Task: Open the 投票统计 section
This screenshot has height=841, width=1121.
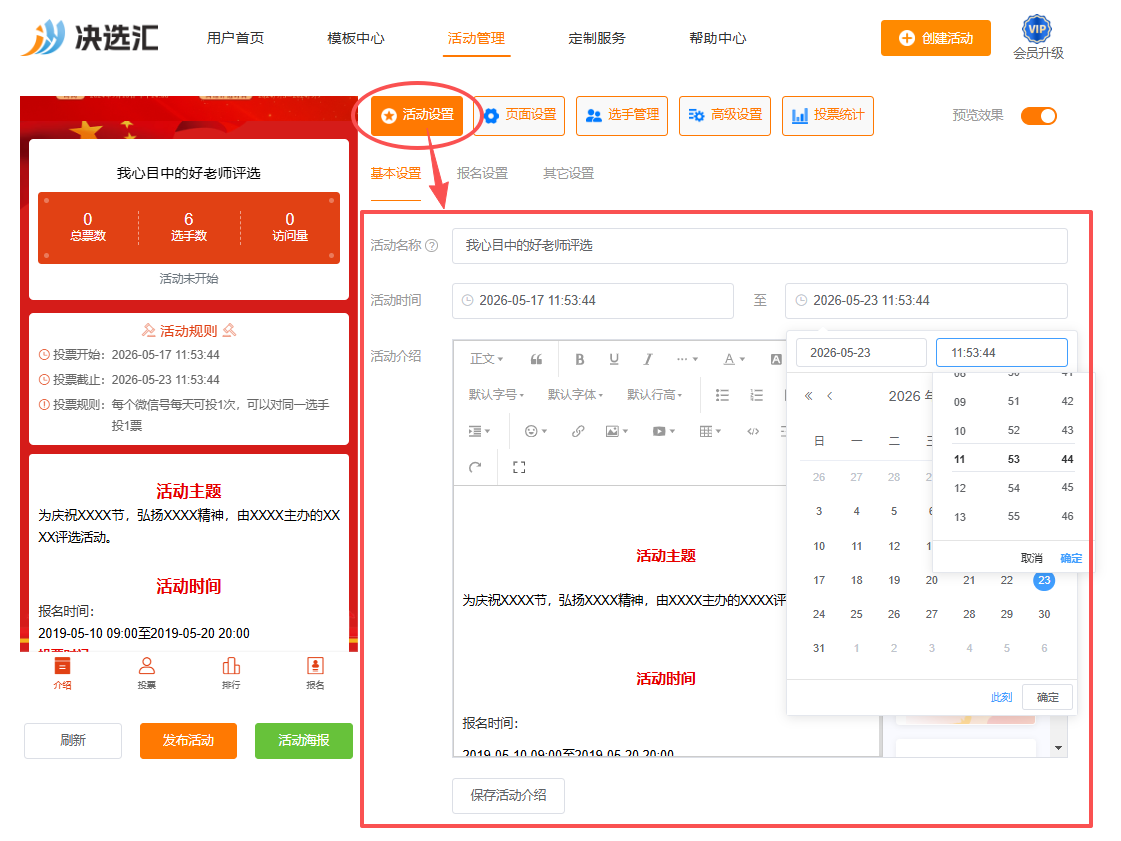Action: [x=828, y=115]
